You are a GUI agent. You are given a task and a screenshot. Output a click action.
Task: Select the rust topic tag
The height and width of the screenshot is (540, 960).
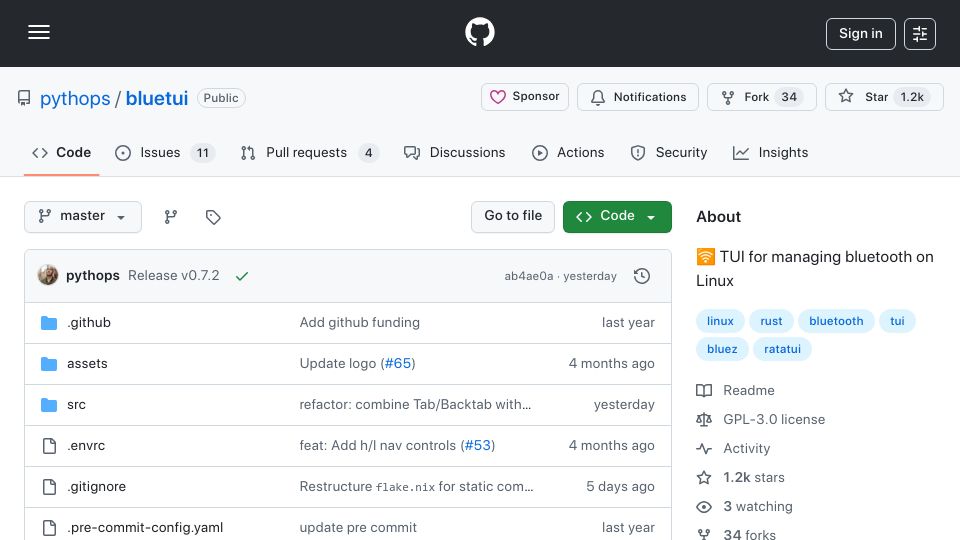(771, 321)
